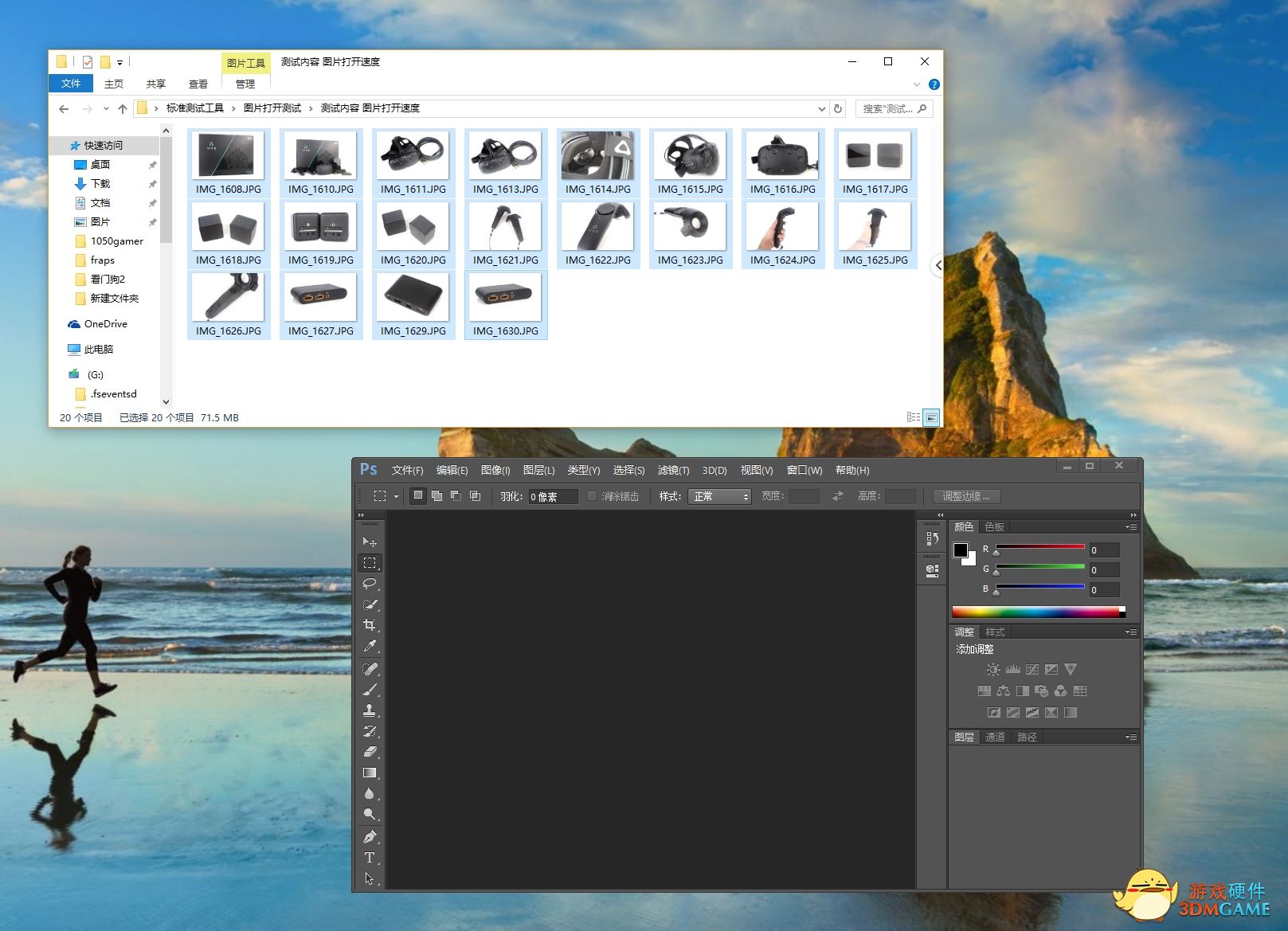The width and height of the screenshot is (1288, 931).
Task: Choose the Clone Stamp tool
Action: [x=369, y=710]
